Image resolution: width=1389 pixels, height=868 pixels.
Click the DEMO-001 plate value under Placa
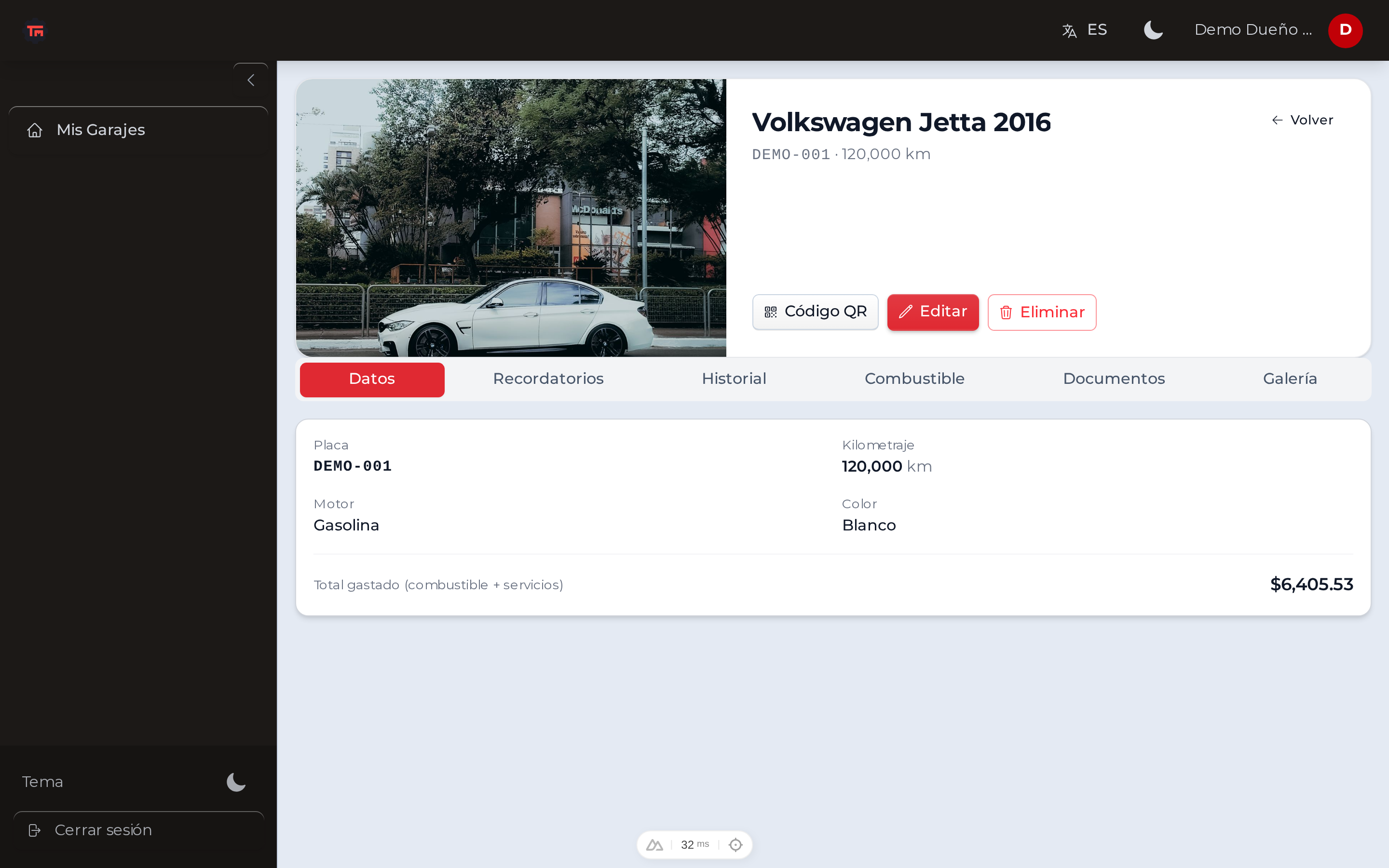pyautogui.click(x=353, y=465)
